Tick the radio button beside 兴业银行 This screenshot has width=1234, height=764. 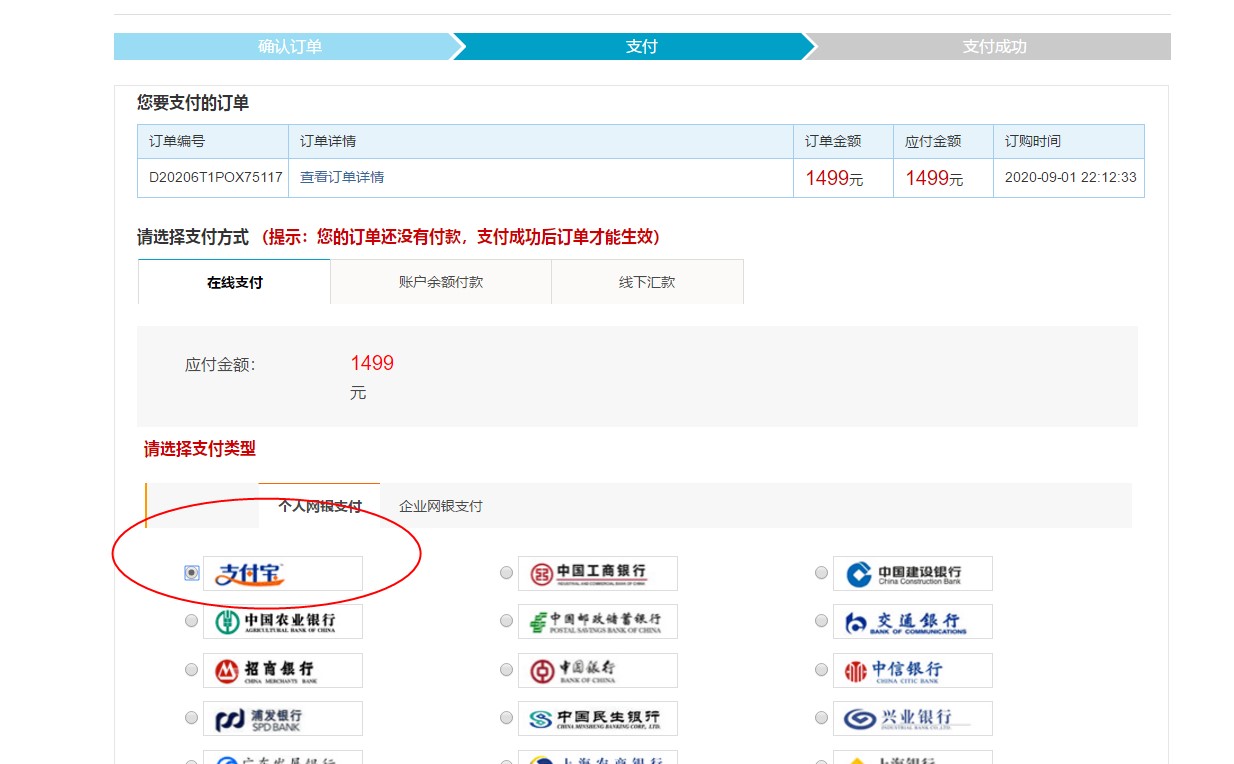click(821, 718)
